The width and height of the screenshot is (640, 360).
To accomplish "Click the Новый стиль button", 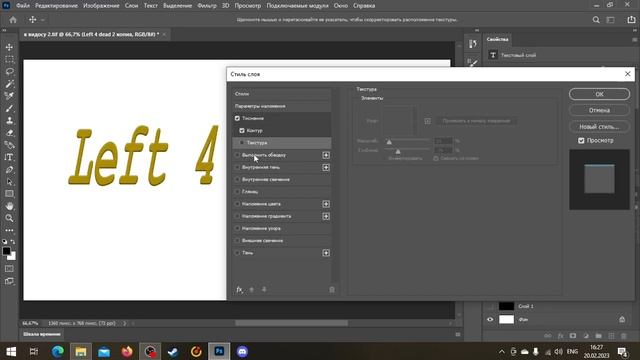I will click(x=599, y=127).
